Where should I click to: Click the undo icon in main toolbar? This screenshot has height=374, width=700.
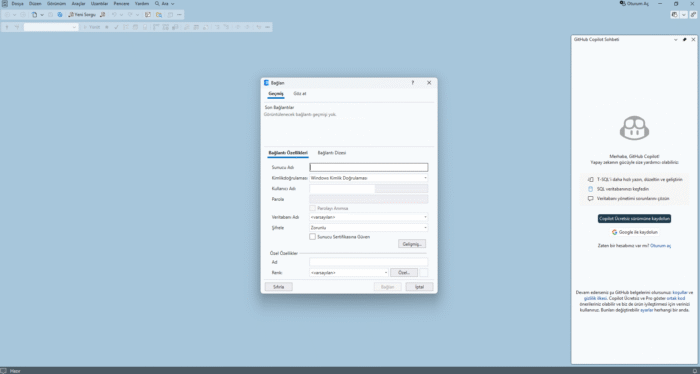tap(114, 15)
